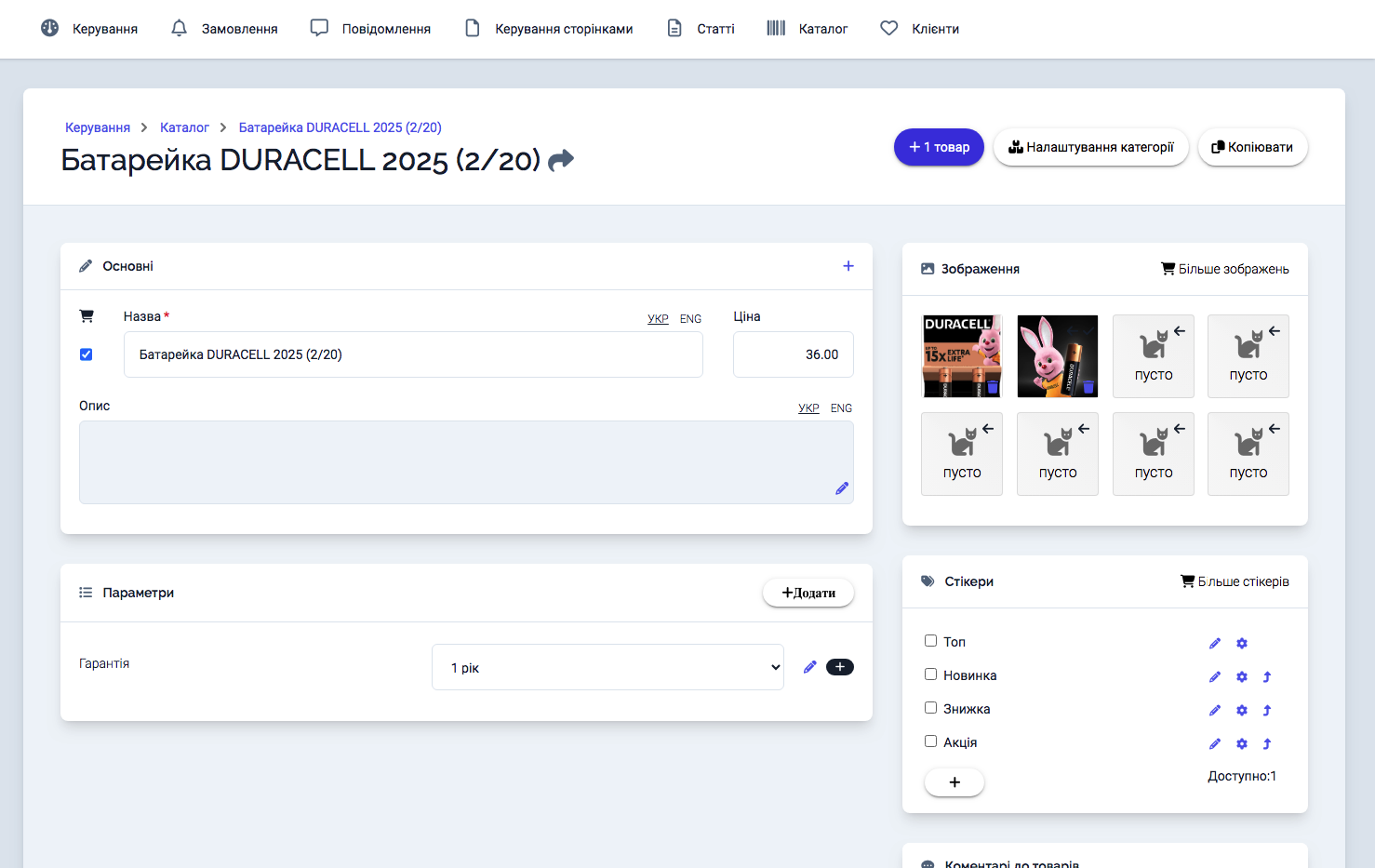Edit the Знижка sticker with the pencil icon
The width and height of the screenshot is (1375, 868).
click(1215, 711)
